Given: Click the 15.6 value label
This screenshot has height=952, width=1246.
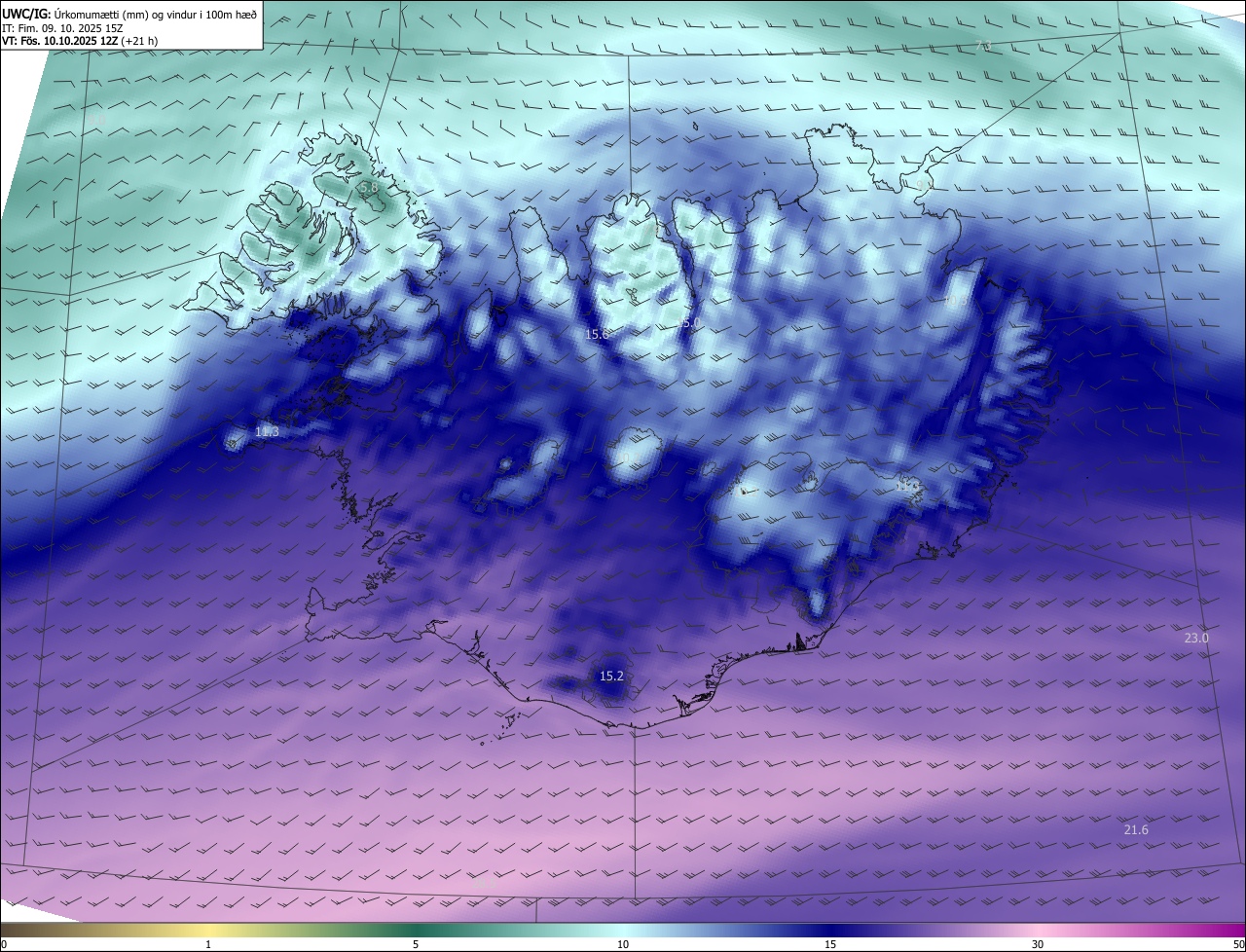Looking at the screenshot, I should 597,334.
